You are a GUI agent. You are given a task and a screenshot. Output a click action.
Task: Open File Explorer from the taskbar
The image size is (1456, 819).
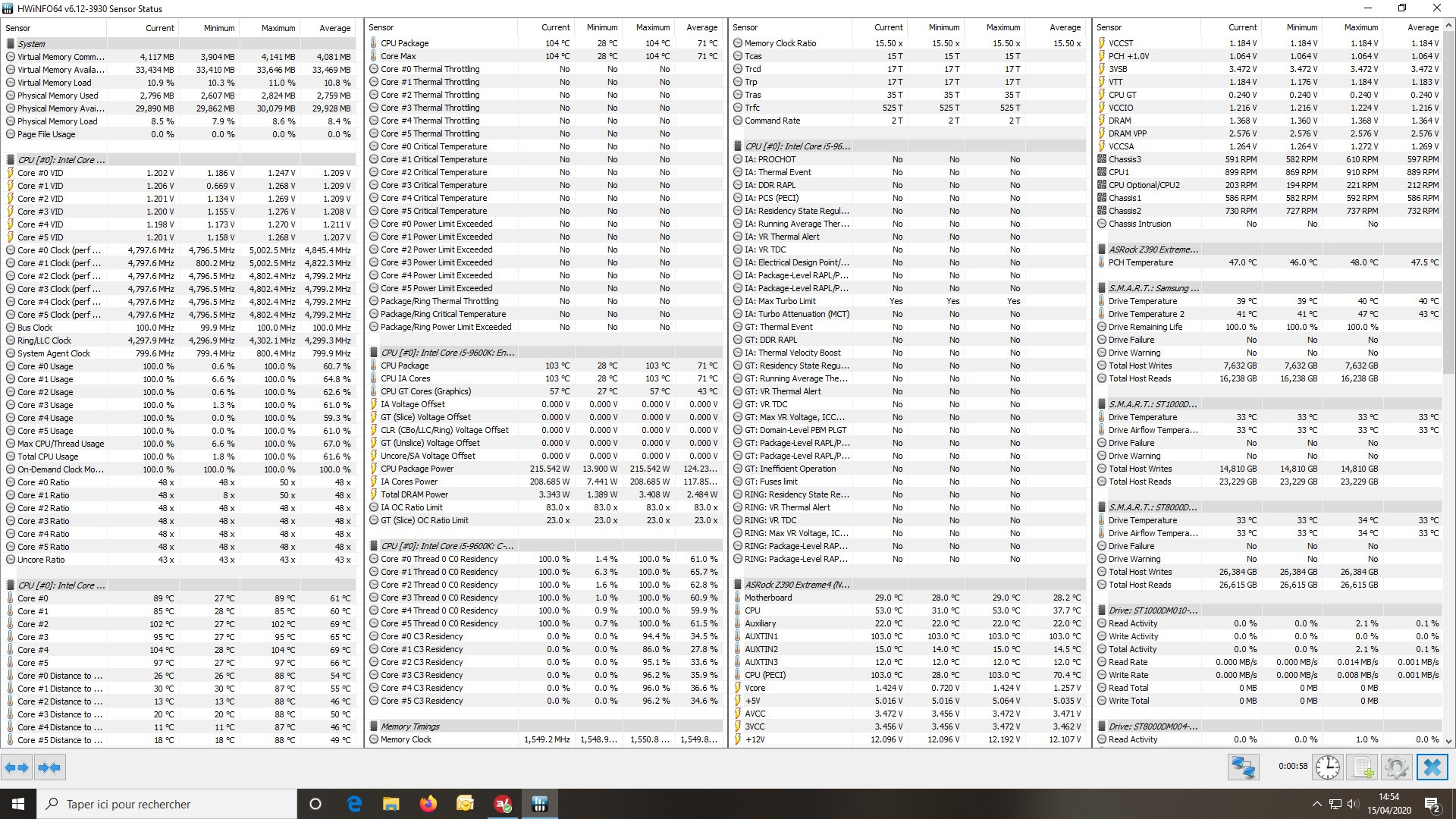(x=391, y=804)
